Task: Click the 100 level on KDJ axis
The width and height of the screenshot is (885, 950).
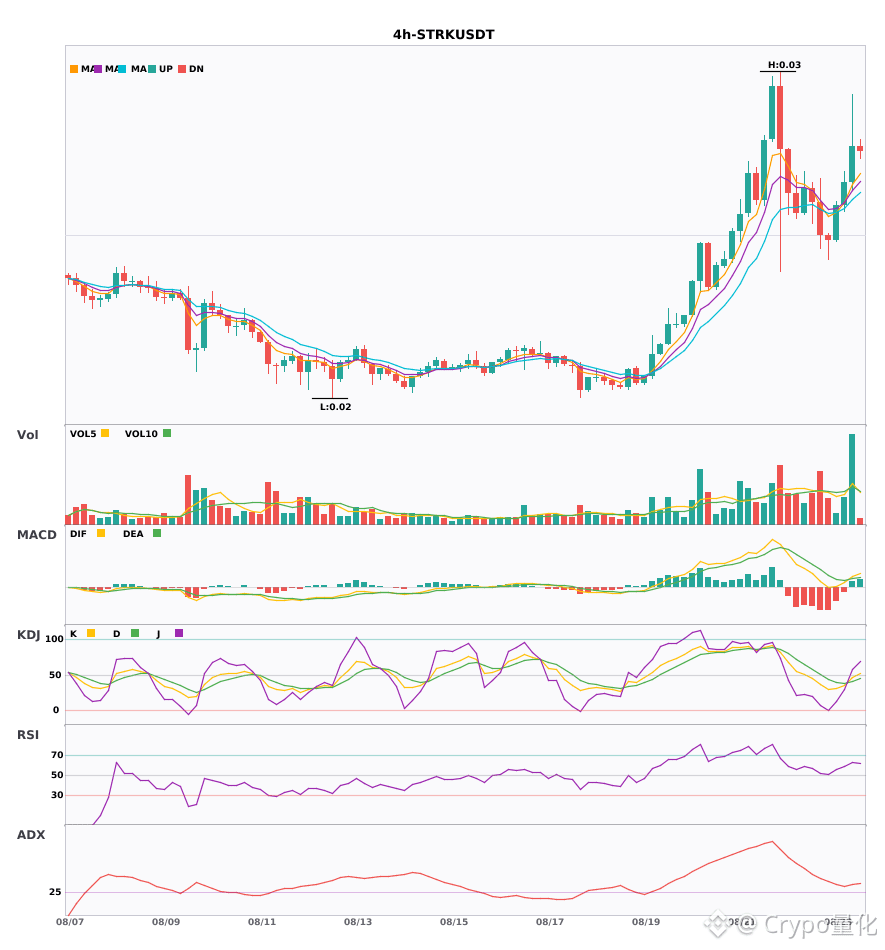Action: click(x=54, y=639)
